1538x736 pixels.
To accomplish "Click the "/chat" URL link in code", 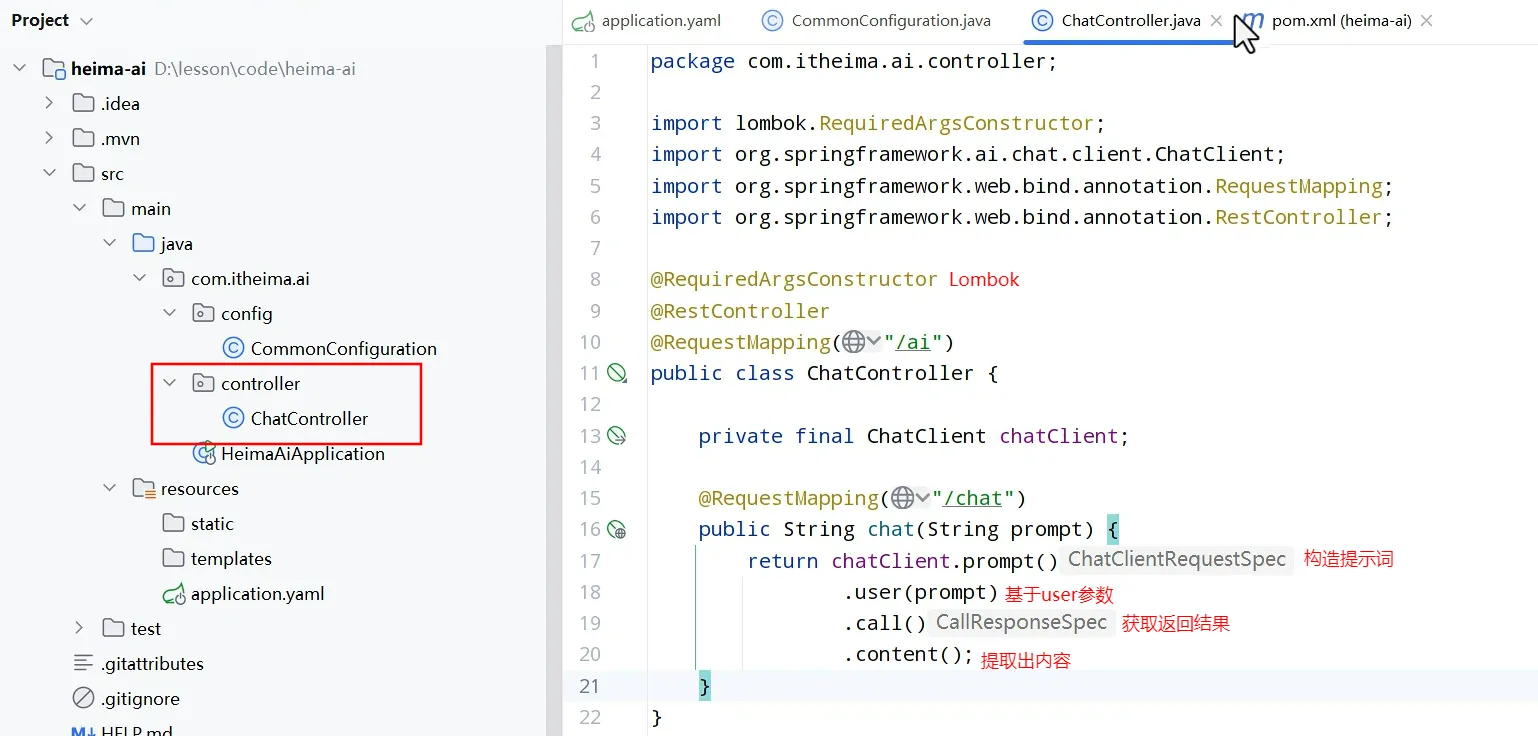I will 973,498.
